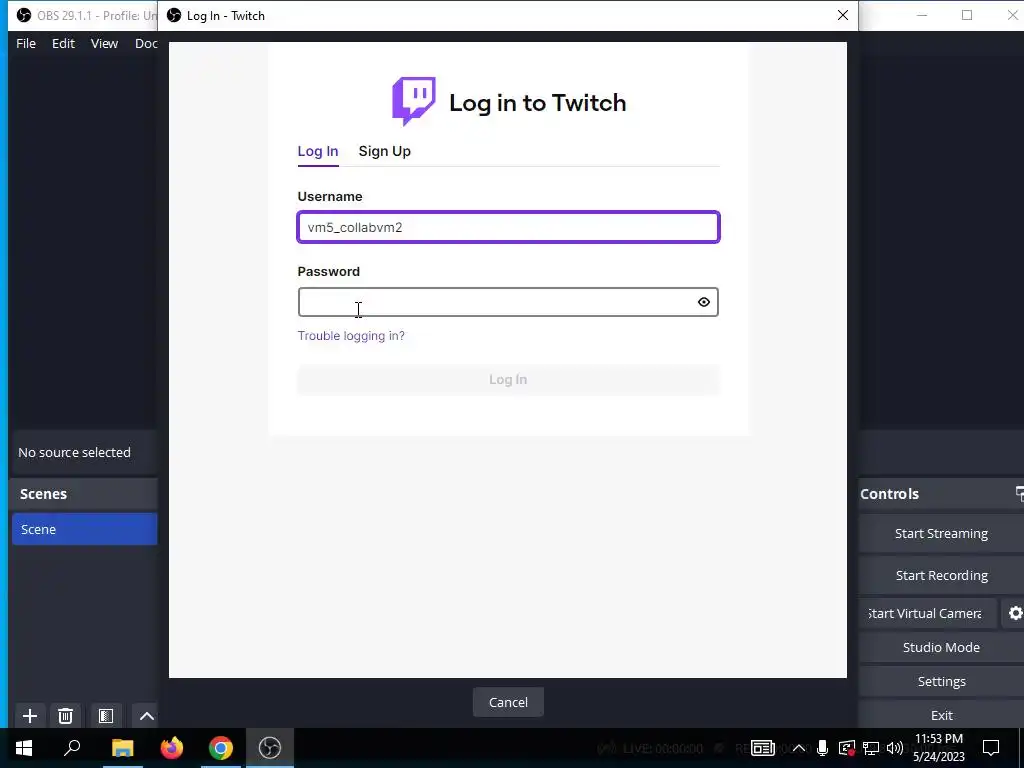Screen dimensions: 1024x768
Task: Cancel the Twitch login dialog
Action: pos(508,702)
